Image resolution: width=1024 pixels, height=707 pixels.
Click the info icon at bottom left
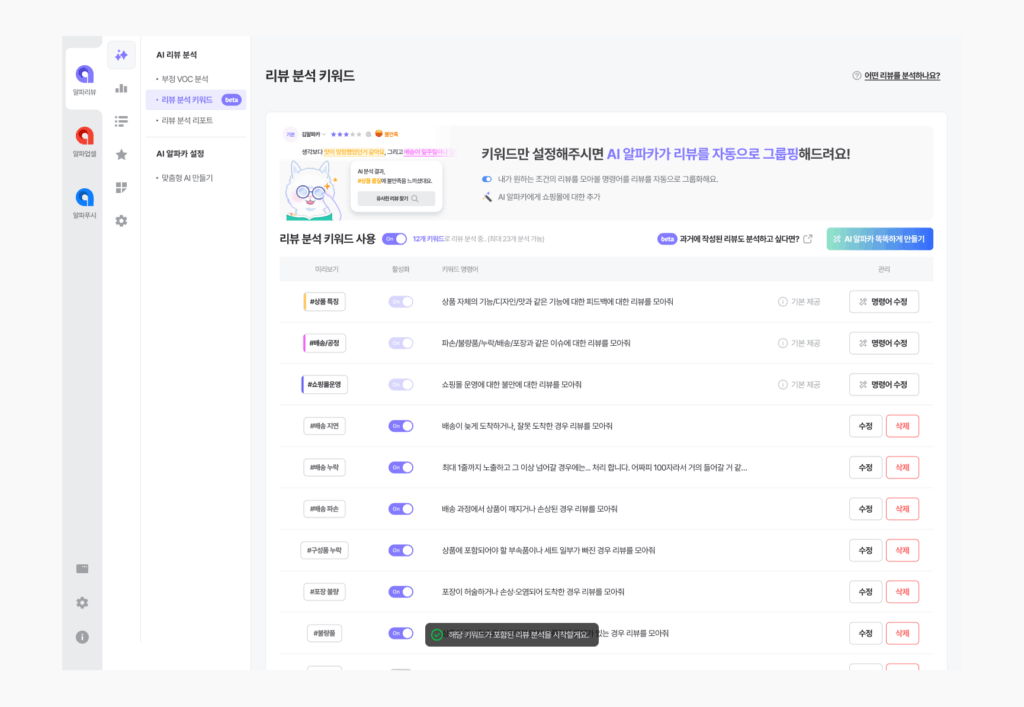click(x=81, y=636)
